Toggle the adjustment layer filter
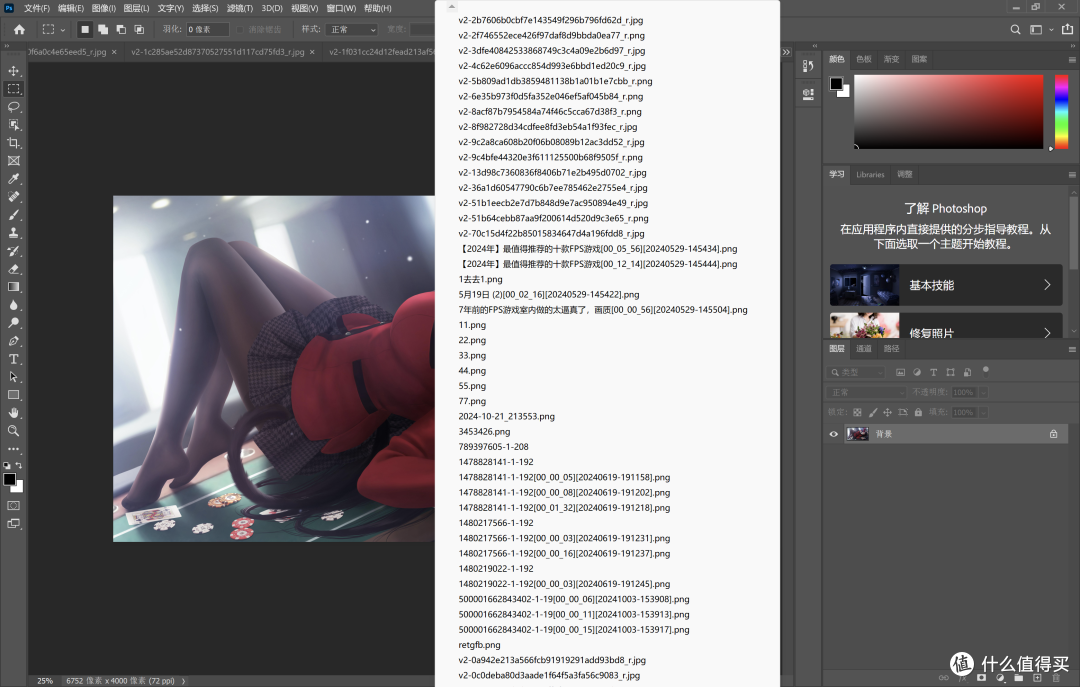 [917, 372]
